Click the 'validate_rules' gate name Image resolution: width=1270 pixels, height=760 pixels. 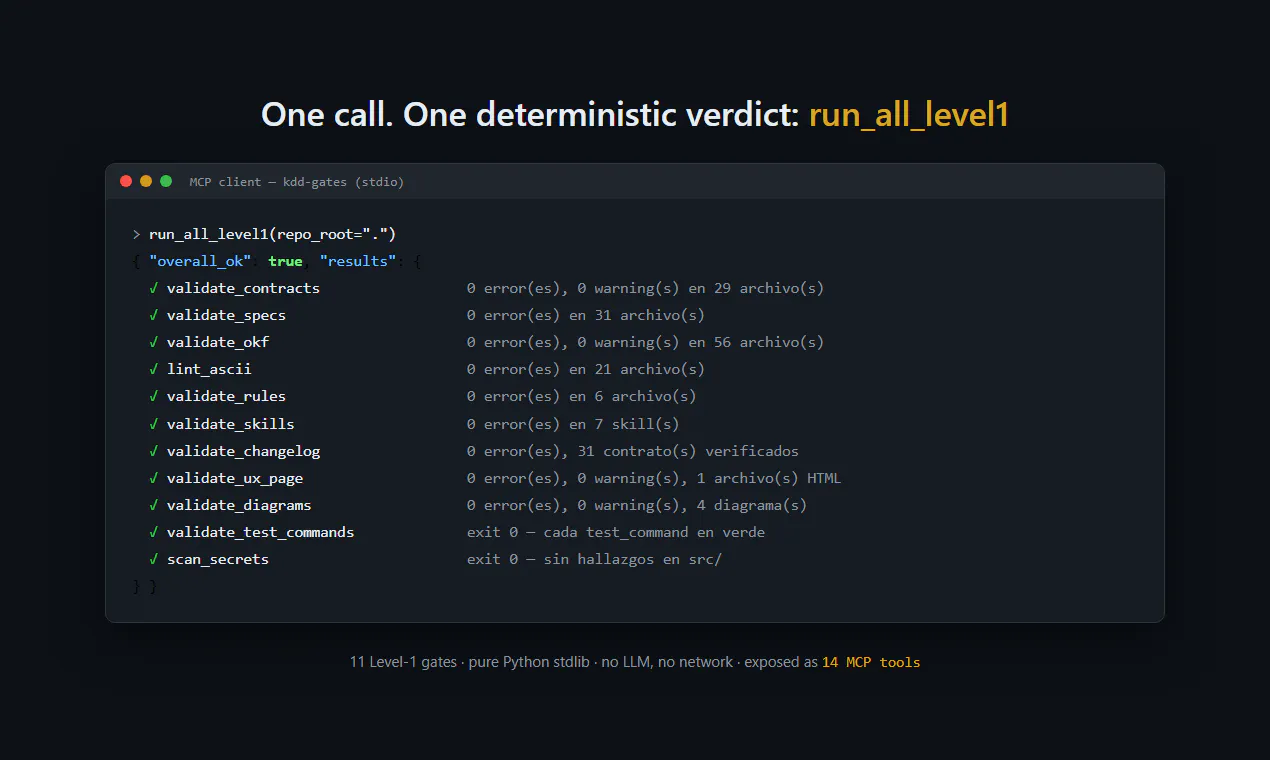click(226, 396)
